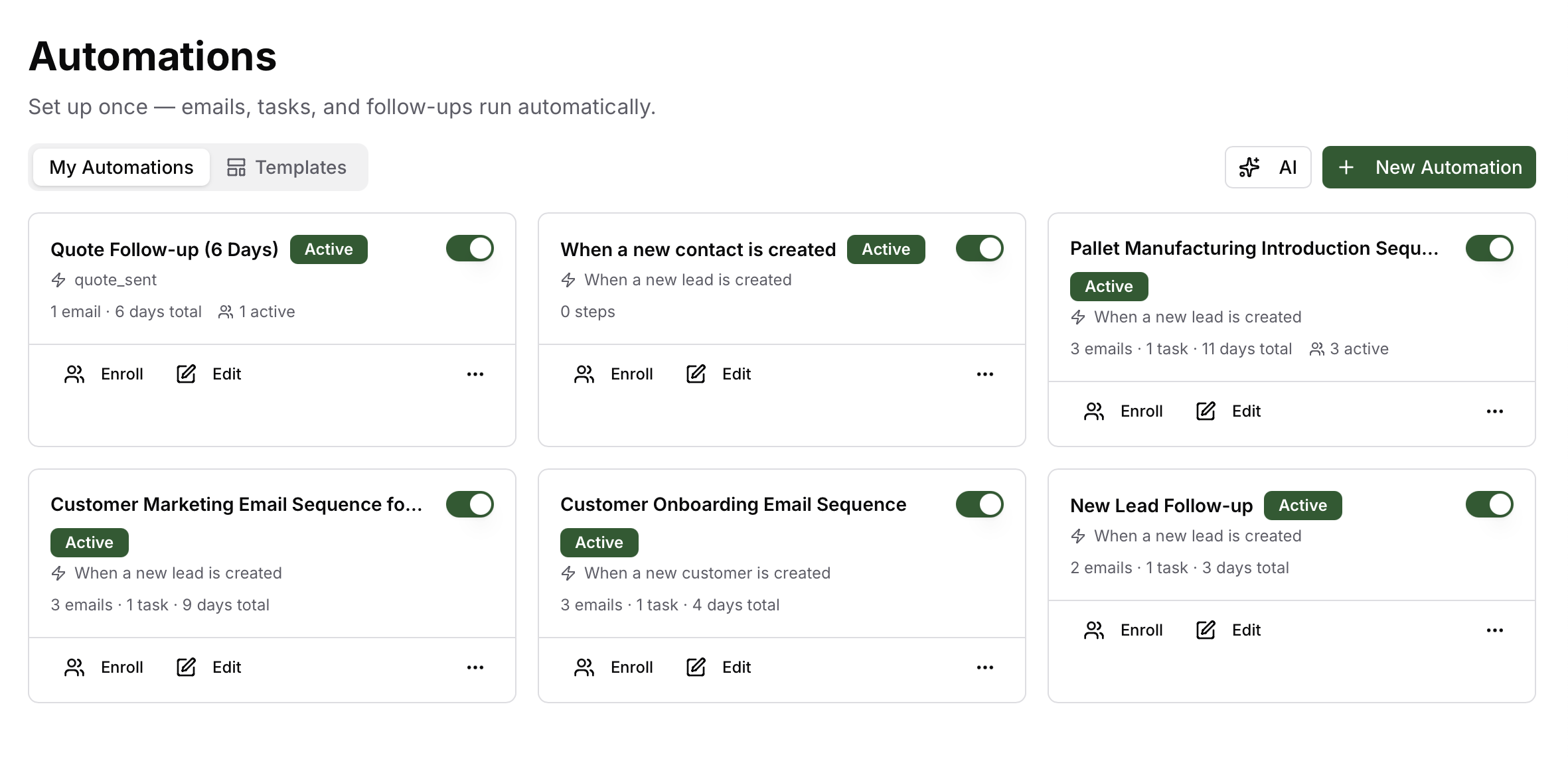Open more menu on new contact automation
This screenshot has width=1568, height=759.
tap(985, 374)
